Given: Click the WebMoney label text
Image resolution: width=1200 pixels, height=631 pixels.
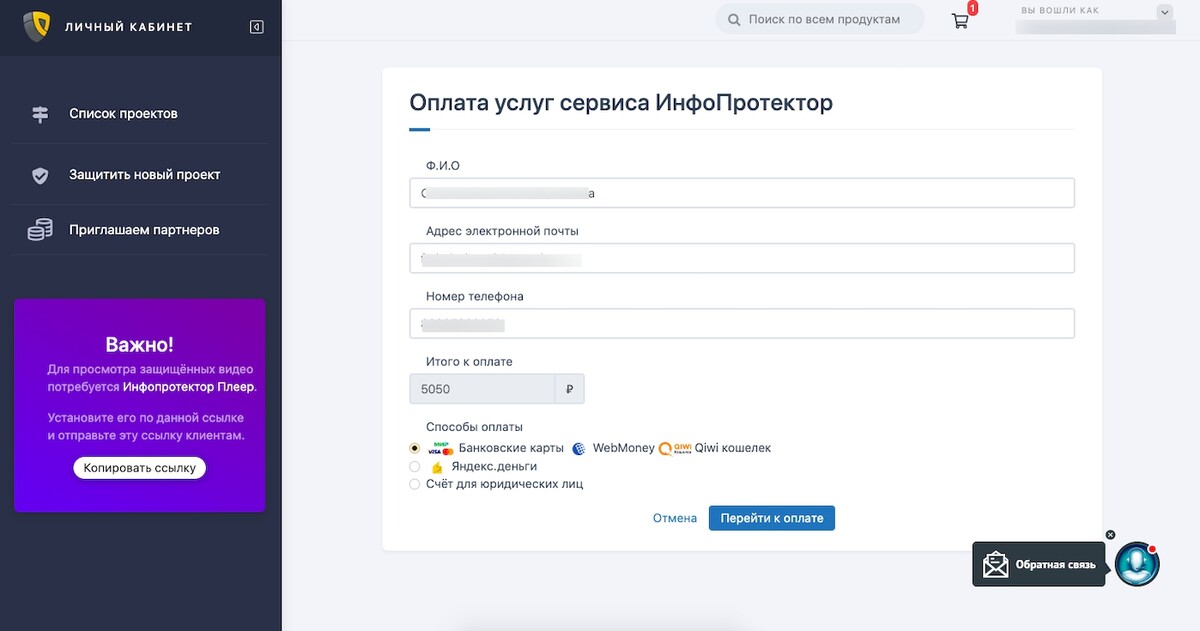Looking at the screenshot, I should tap(624, 448).
